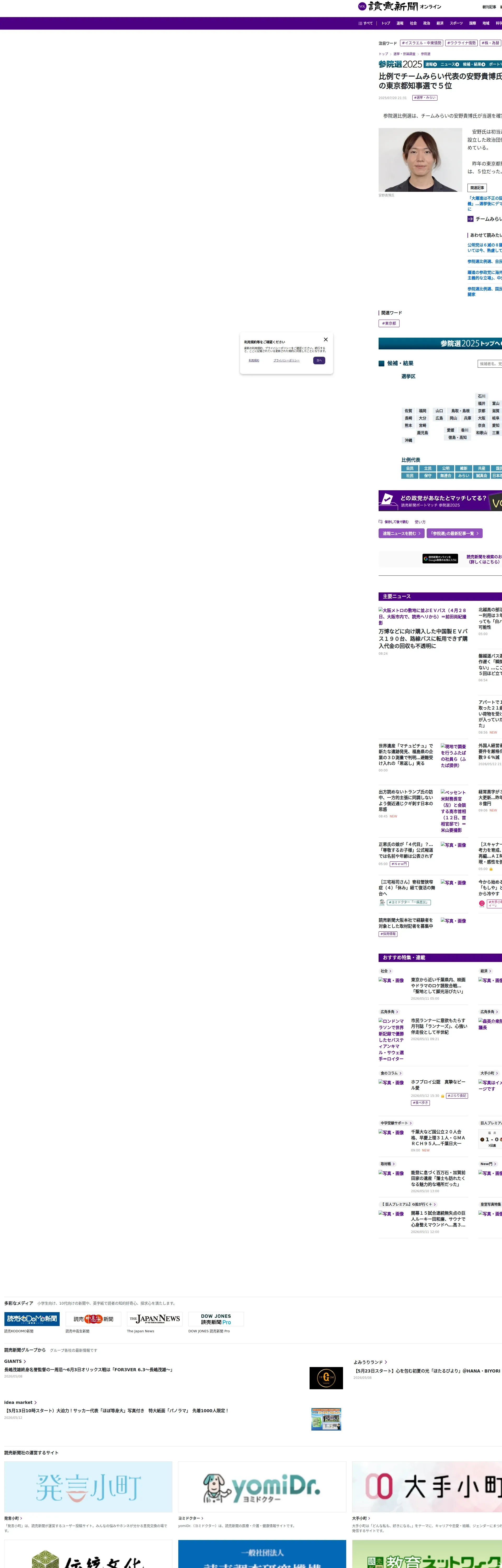Click the Google preferred source badge

(x=441, y=559)
